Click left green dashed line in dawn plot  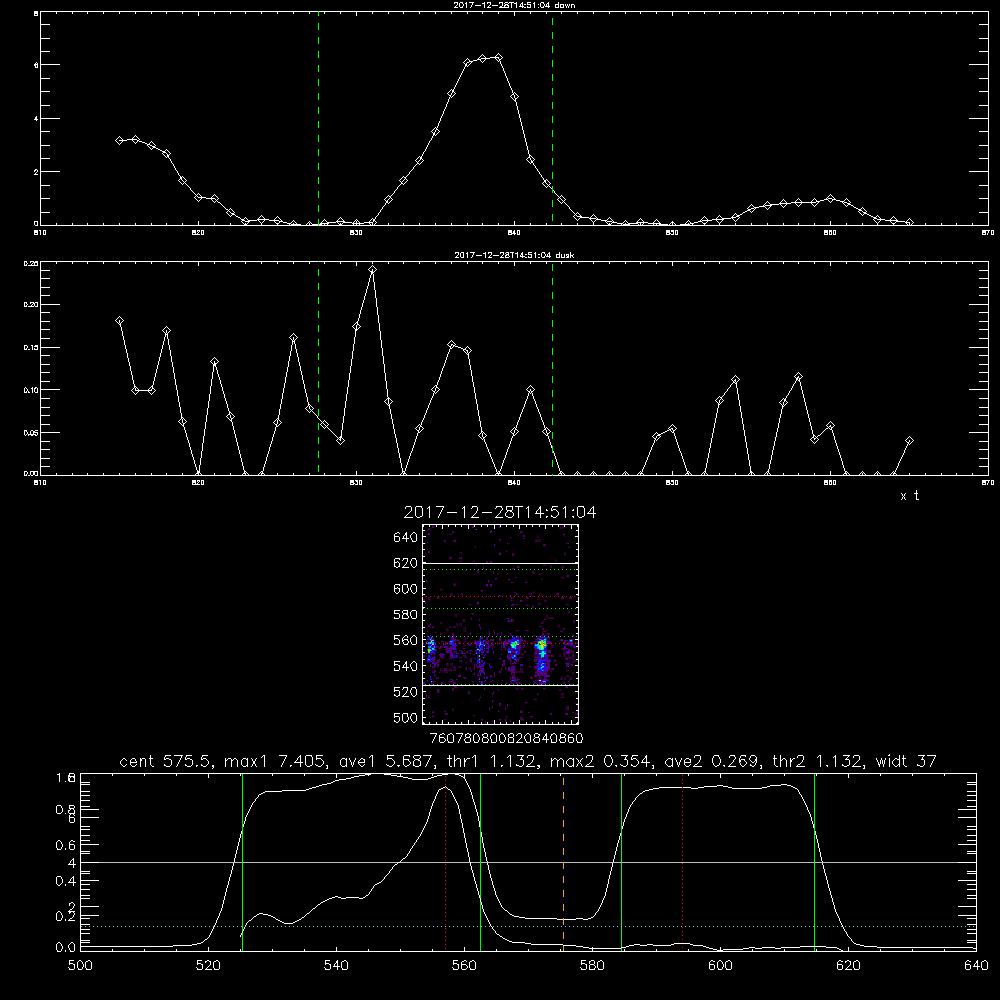[318, 121]
